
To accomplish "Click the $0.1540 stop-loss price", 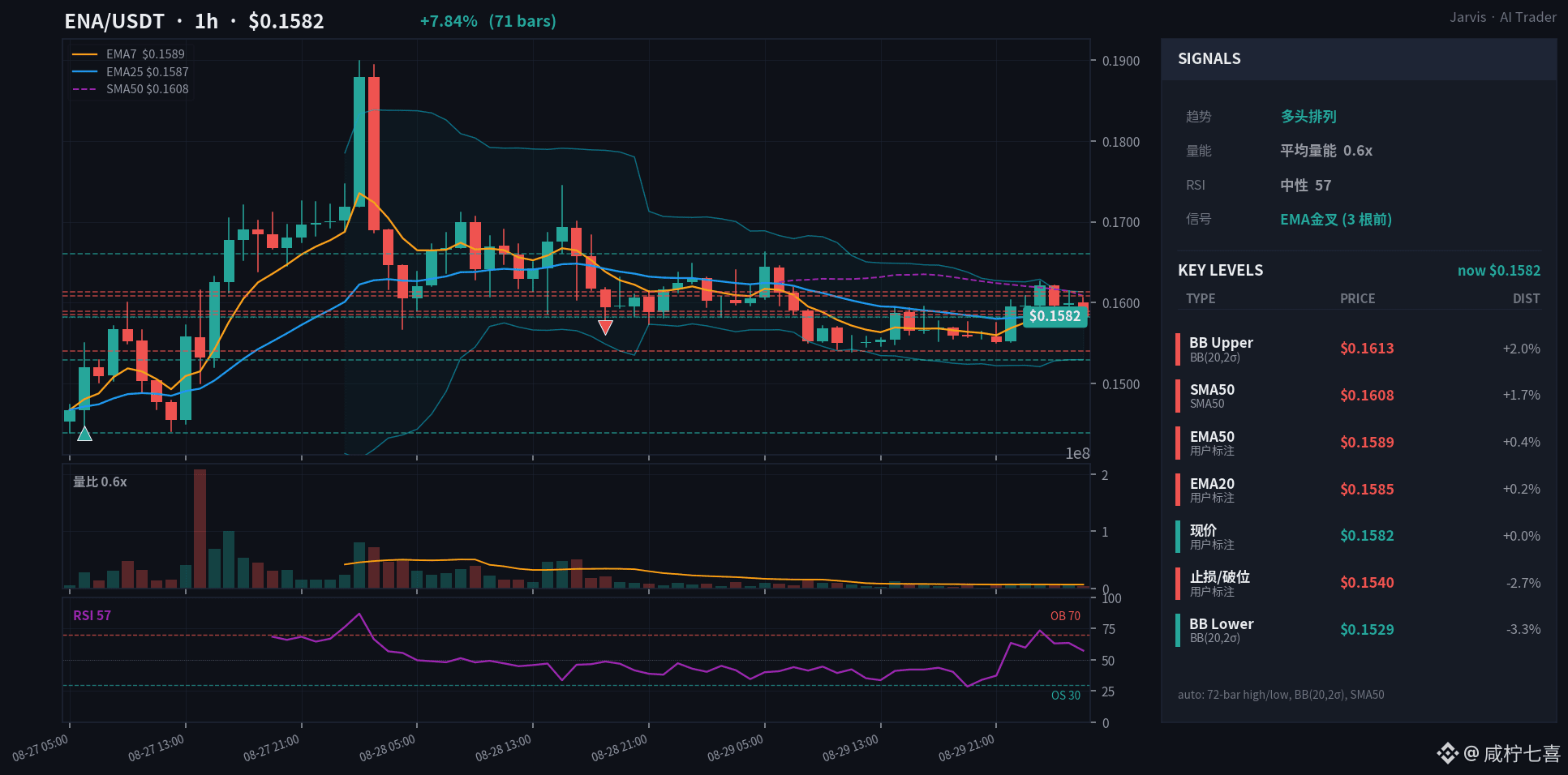I will [x=1367, y=583].
